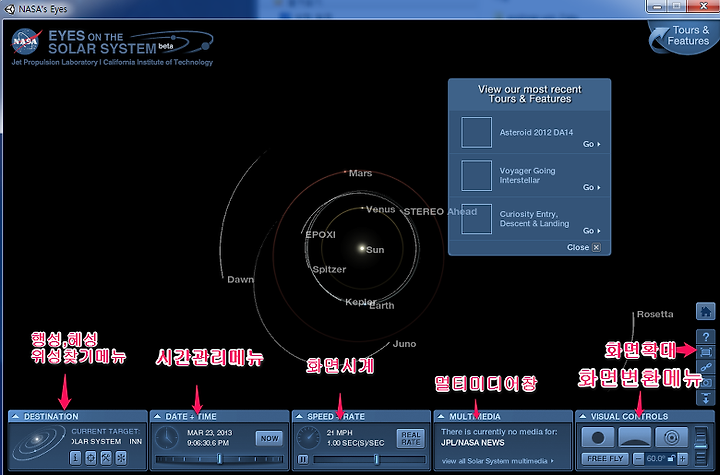This screenshot has width=720, height=475.
Task: Go to Curiosity Entry, Descent & Landing
Action: pos(591,231)
